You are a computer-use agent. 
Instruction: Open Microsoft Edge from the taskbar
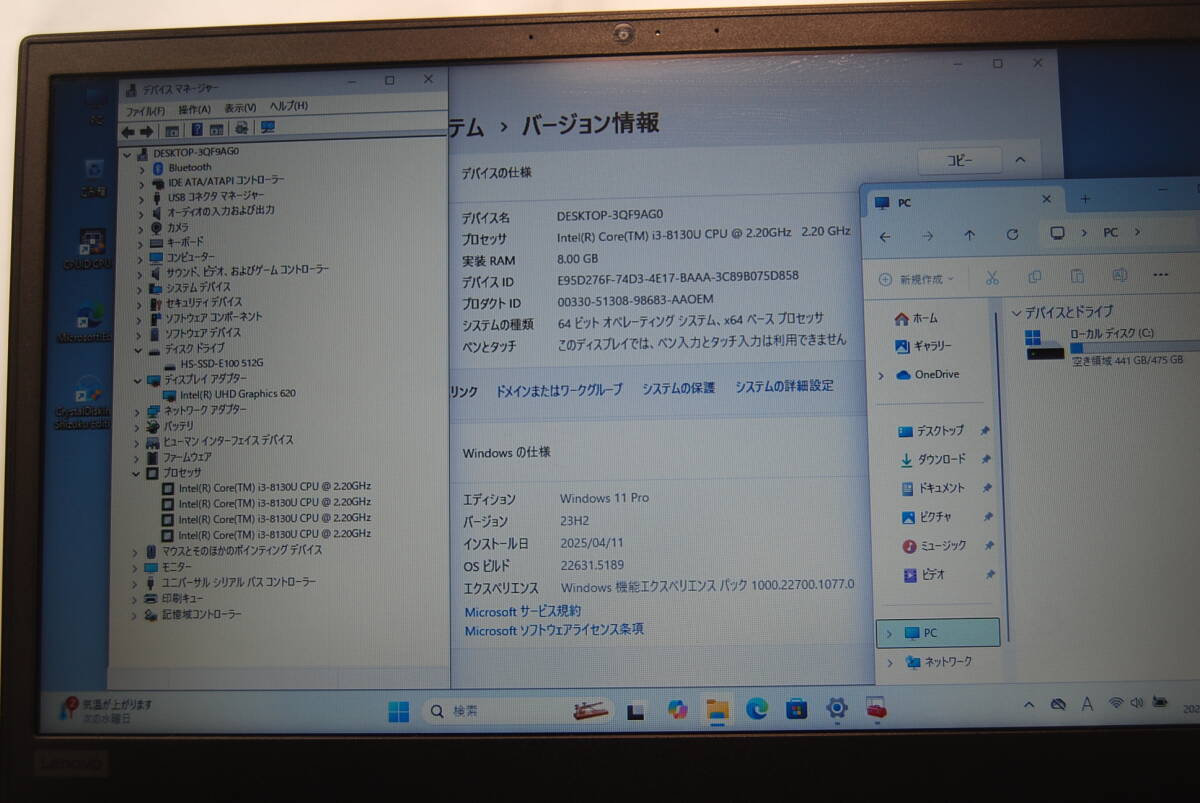[x=757, y=708]
